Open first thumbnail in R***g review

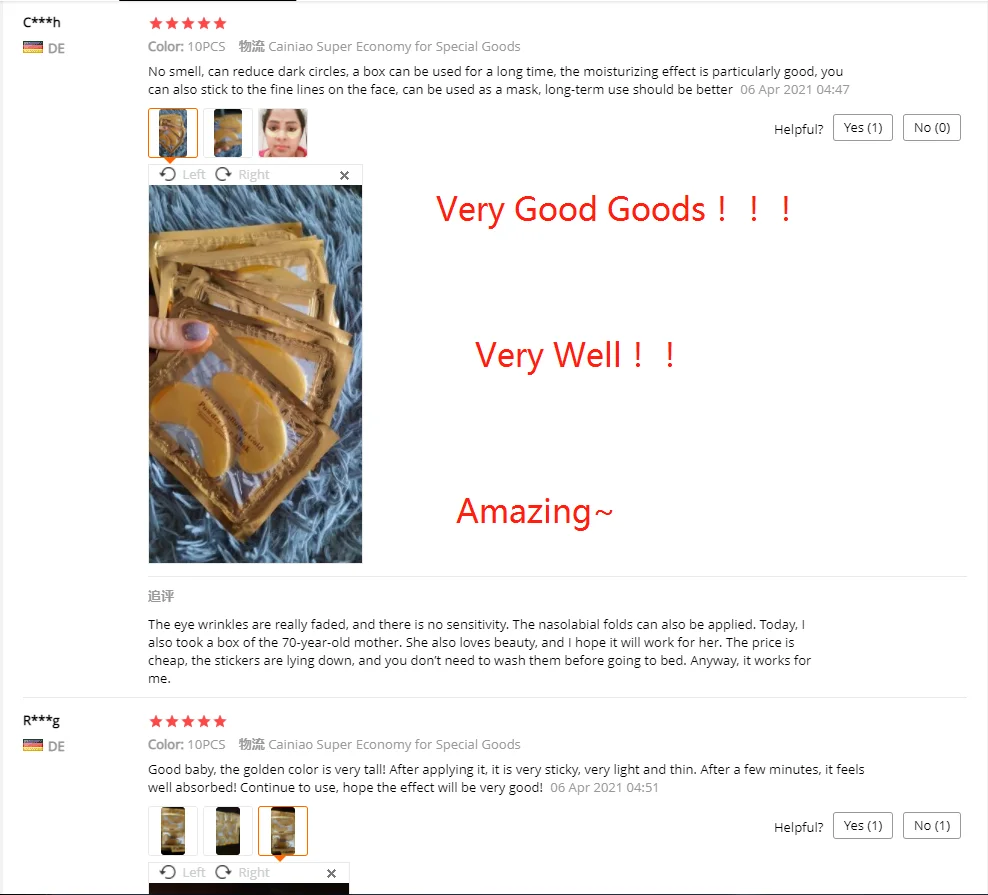point(173,831)
